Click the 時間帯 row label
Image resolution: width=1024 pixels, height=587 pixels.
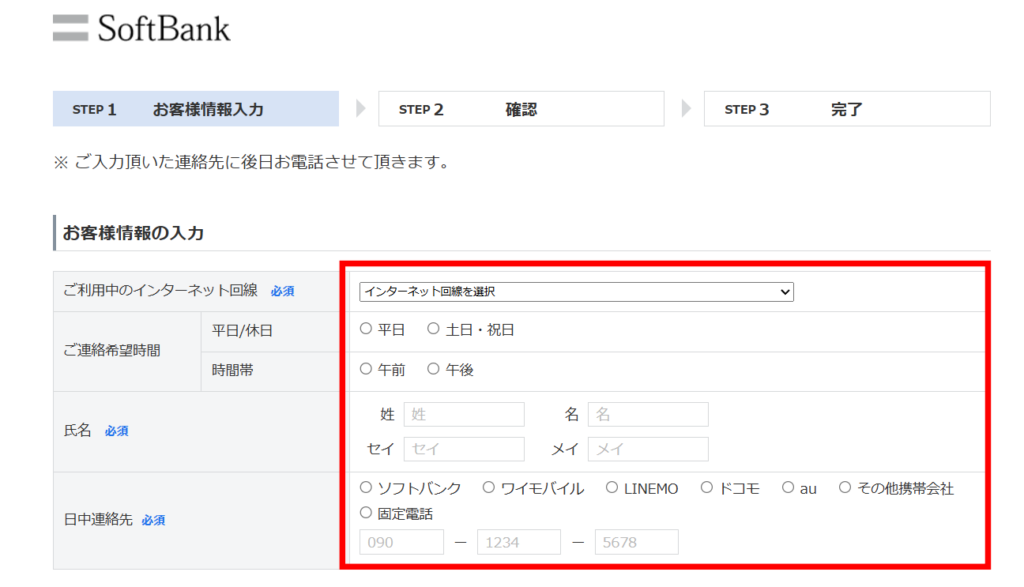coord(232,370)
